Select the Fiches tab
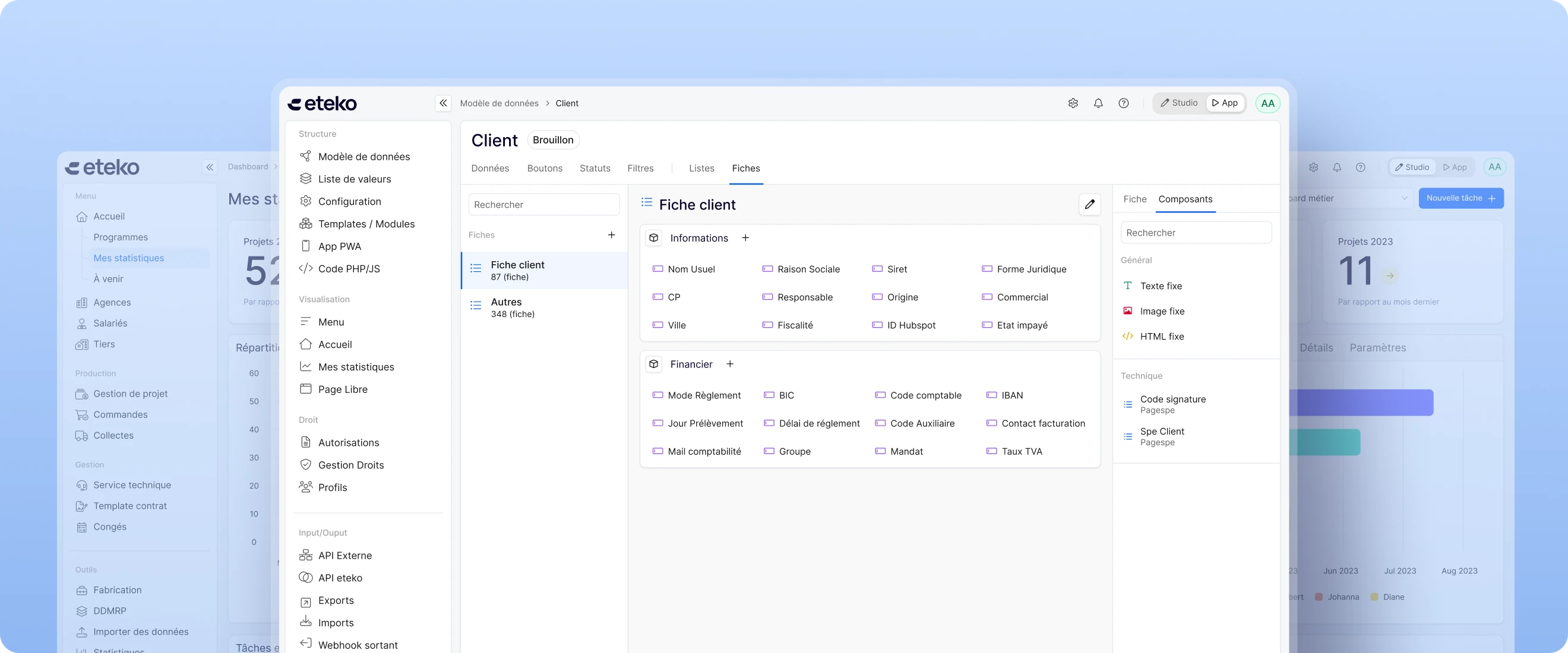 tap(745, 169)
